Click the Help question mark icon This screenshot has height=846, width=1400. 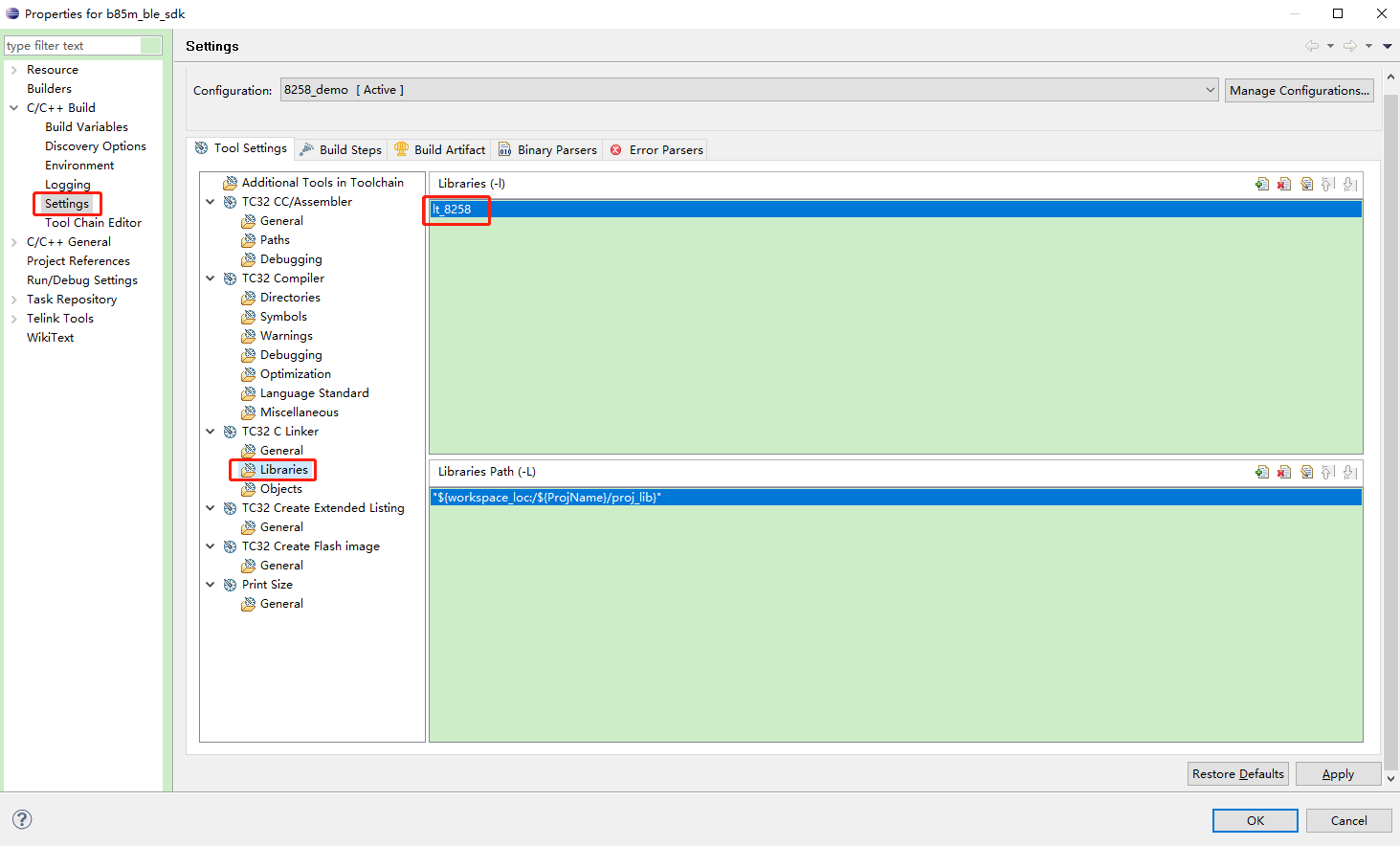22,819
